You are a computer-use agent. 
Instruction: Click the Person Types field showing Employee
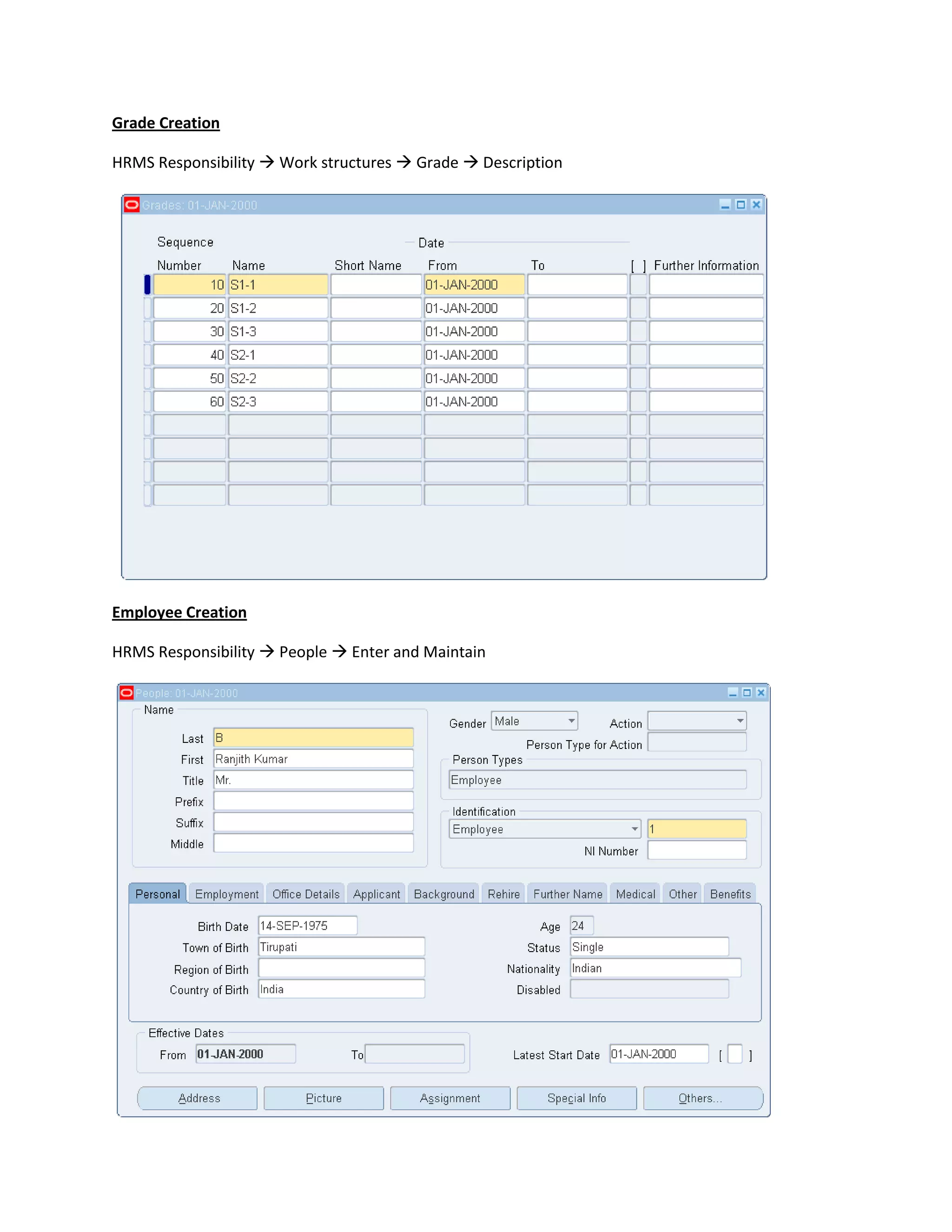click(598, 780)
